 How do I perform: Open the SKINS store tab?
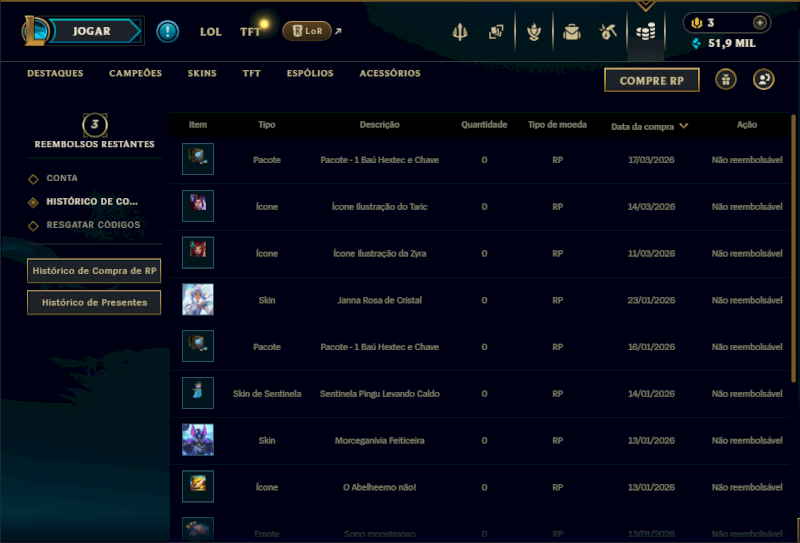coord(202,73)
